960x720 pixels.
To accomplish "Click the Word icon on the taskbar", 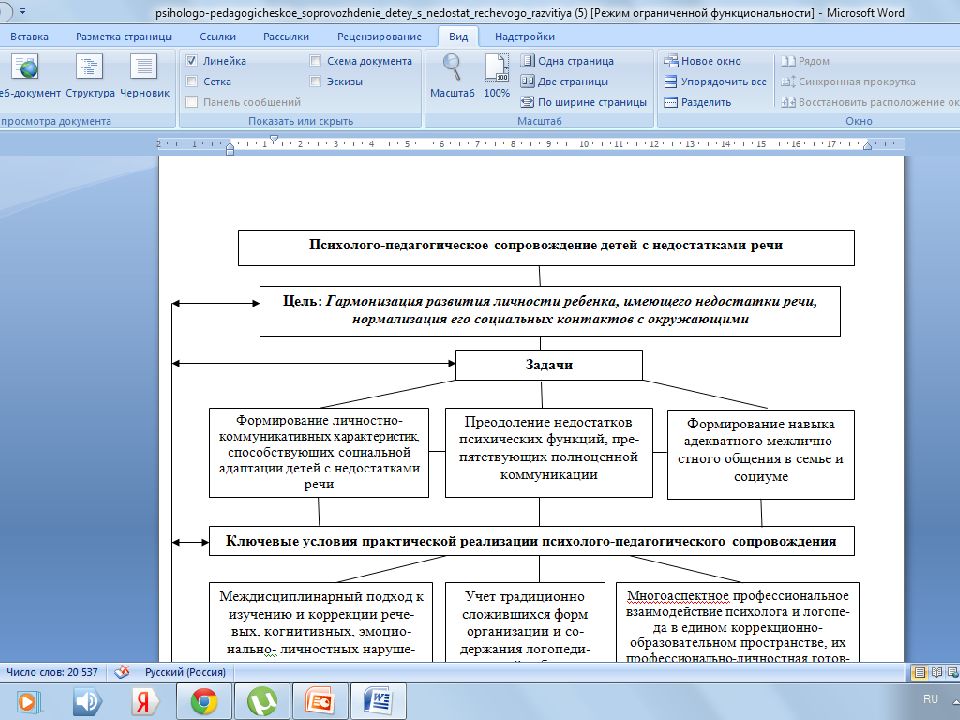I will click(378, 701).
